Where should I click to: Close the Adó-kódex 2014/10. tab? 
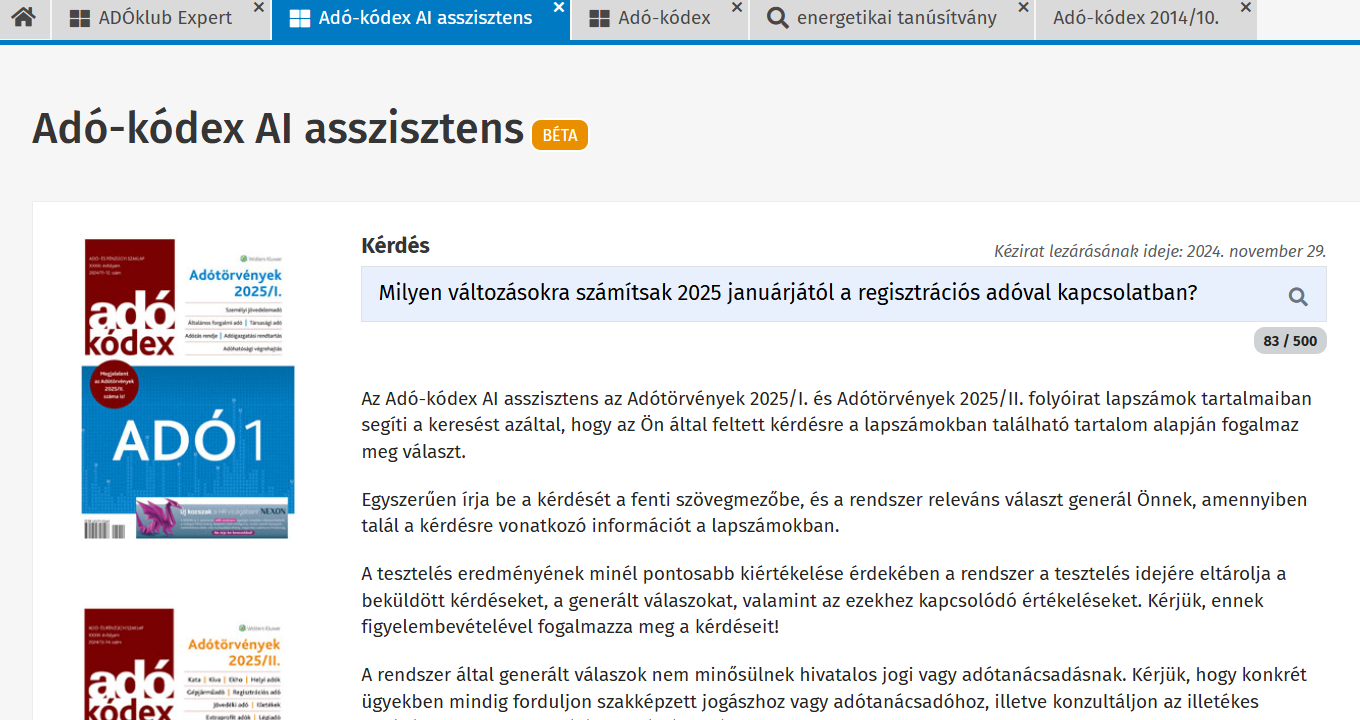1245,8
